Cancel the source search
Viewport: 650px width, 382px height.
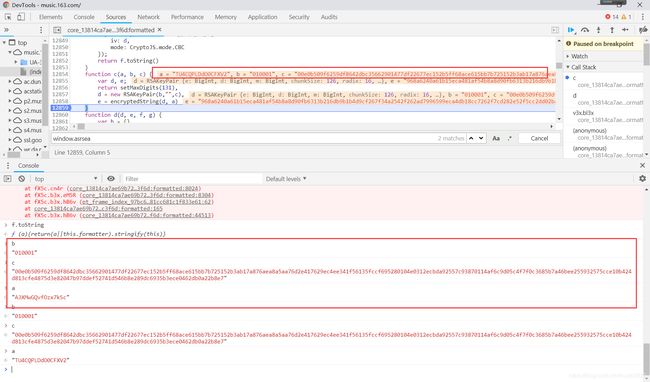(539, 138)
